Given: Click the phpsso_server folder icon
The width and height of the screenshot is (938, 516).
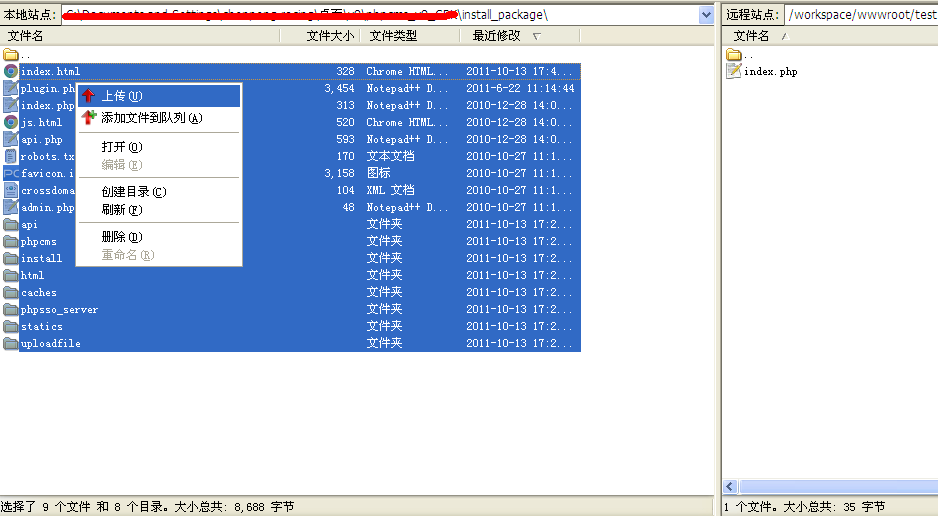Looking at the screenshot, I should [11, 310].
